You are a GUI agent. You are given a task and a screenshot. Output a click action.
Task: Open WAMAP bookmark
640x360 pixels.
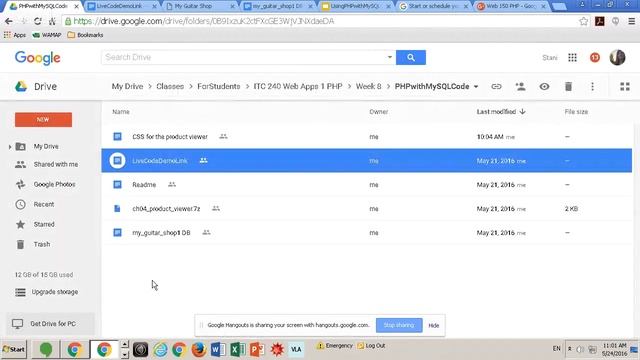pos(47,35)
